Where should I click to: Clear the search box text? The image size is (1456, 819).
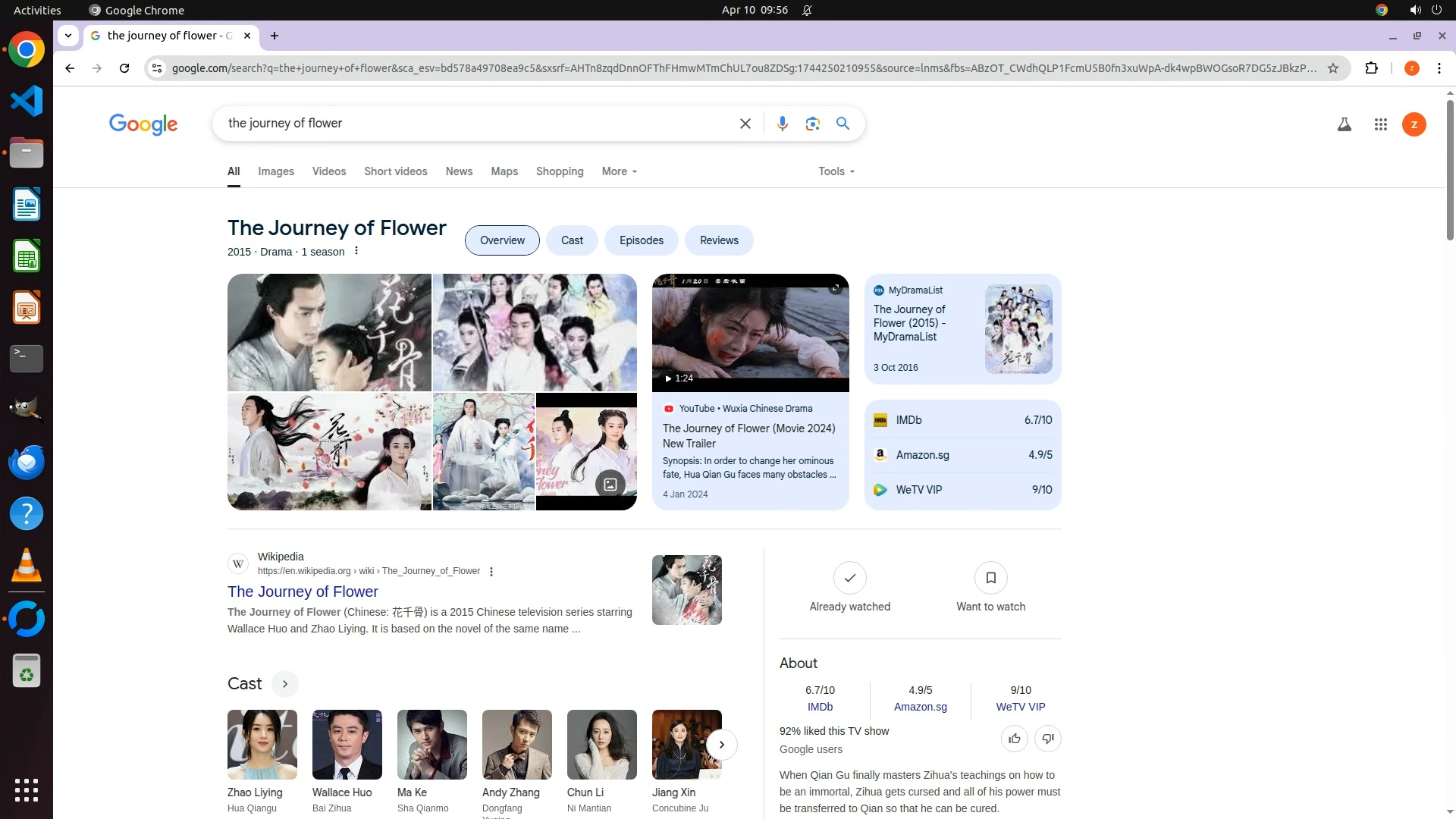[x=745, y=124]
